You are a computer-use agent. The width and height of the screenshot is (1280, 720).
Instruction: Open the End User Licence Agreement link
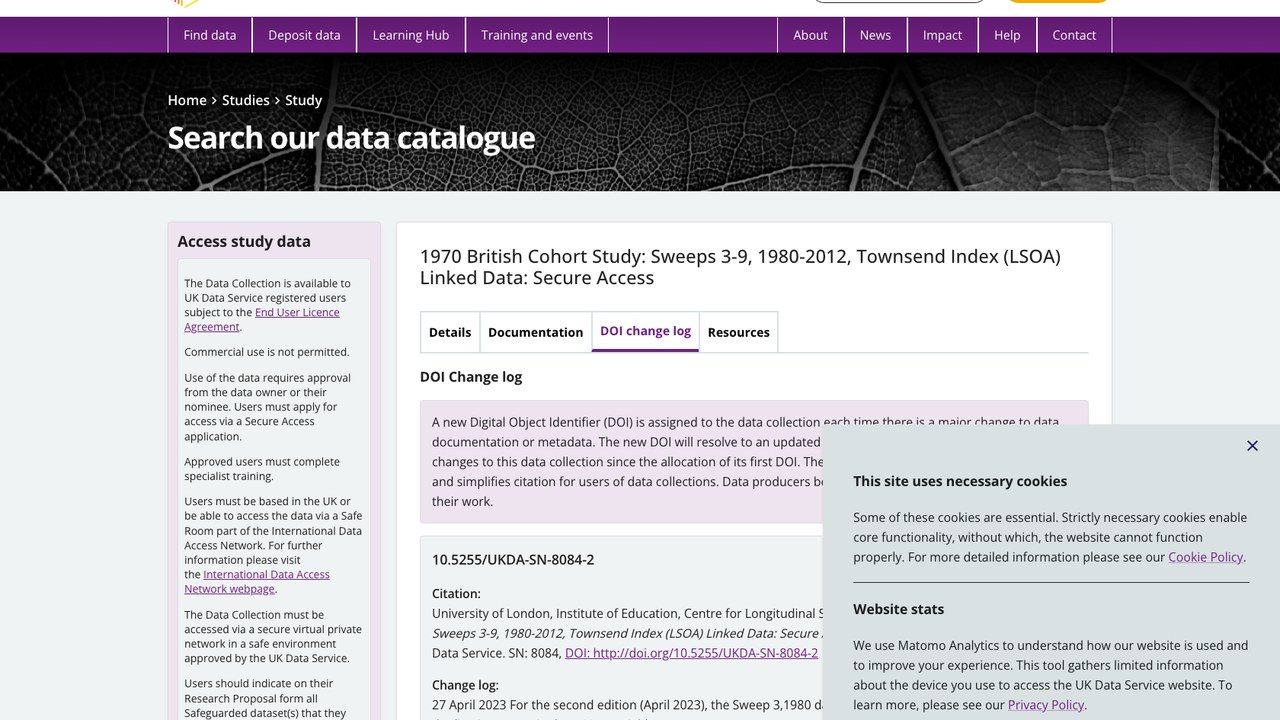(x=262, y=320)
